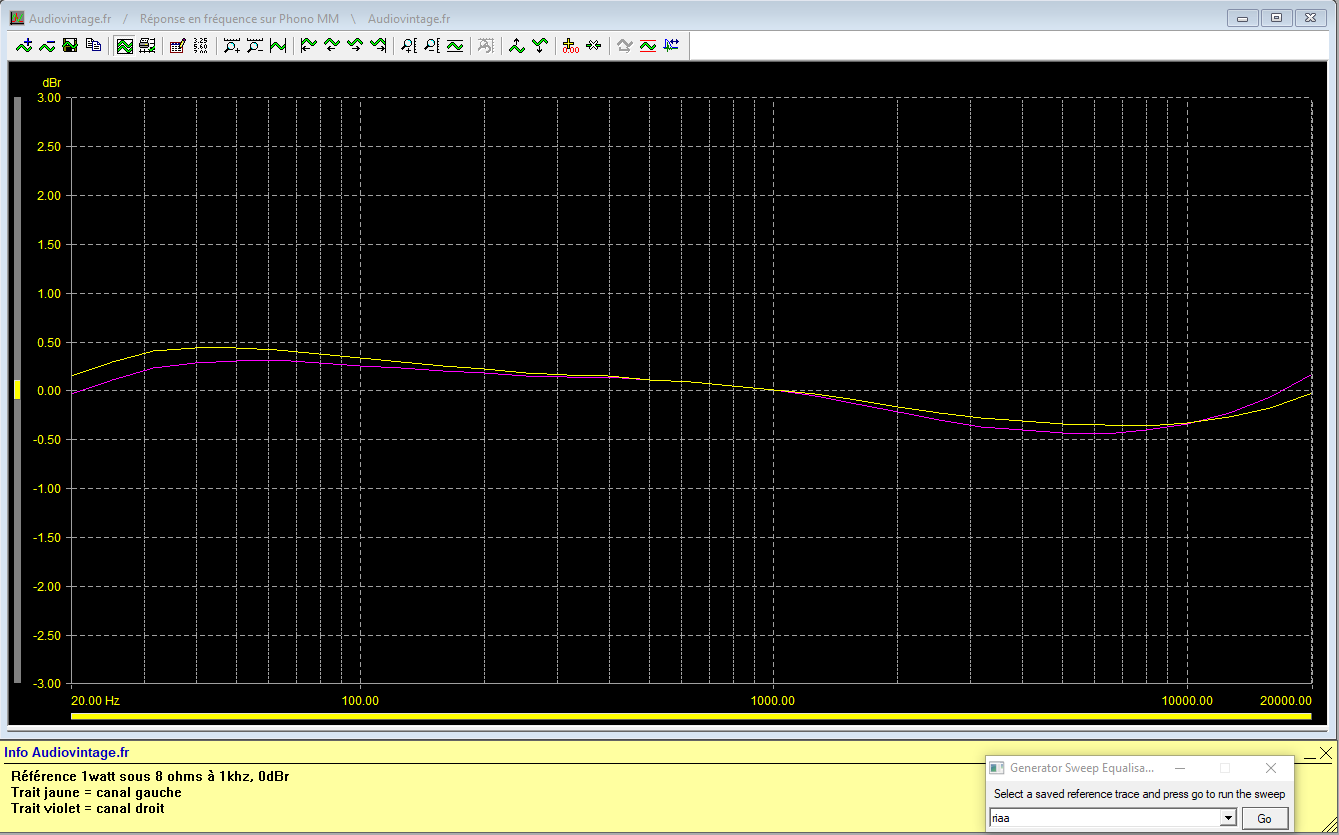Click first green wave arrow icon pointing down-left
This screenshot has width=1339, height=835.
click(x=308, y=45)
